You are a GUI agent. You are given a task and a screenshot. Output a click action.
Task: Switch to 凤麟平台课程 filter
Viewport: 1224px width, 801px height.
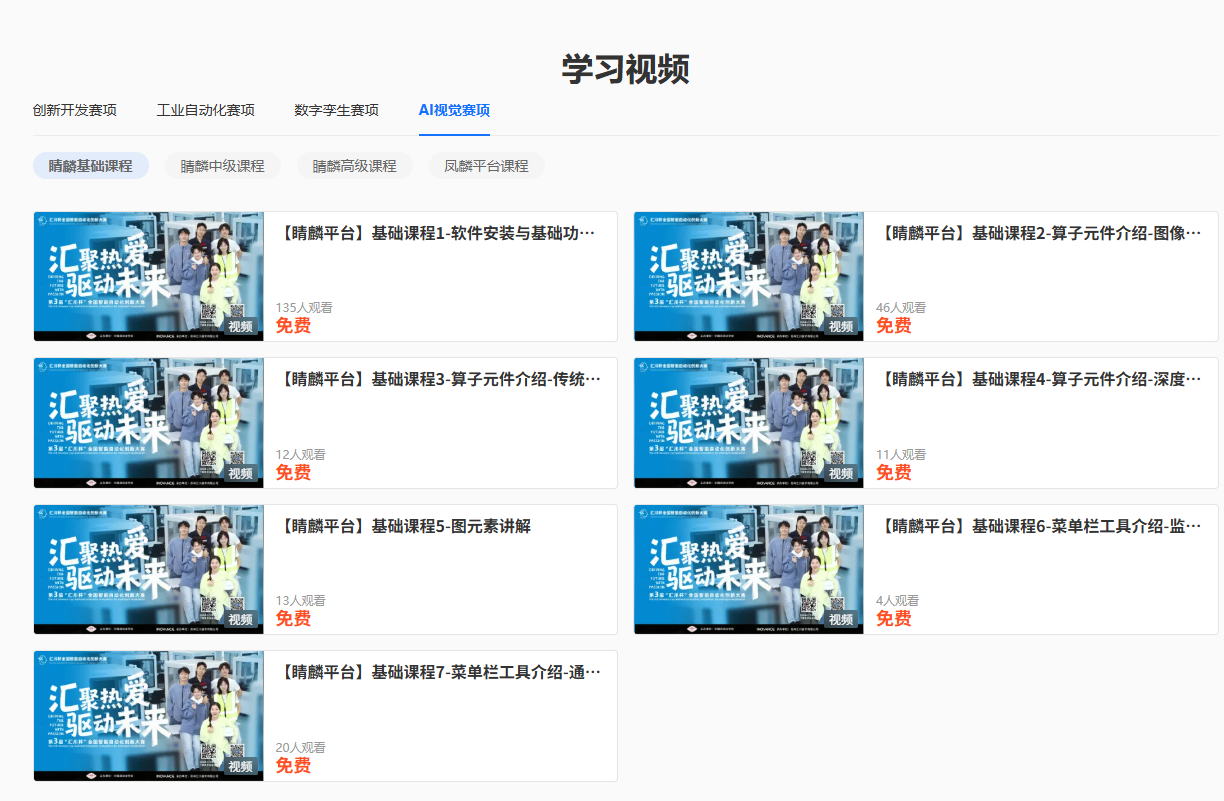486,166
